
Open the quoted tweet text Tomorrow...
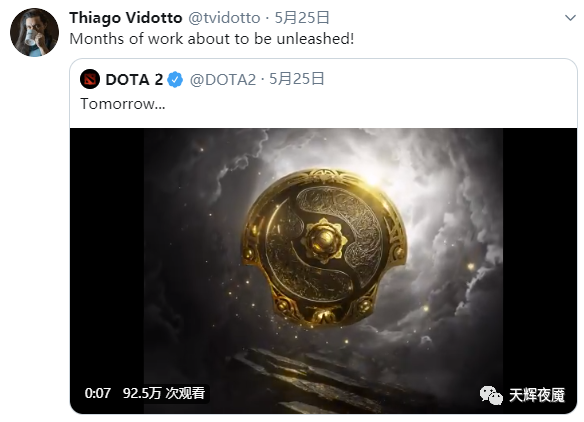[x=123, y=104]
